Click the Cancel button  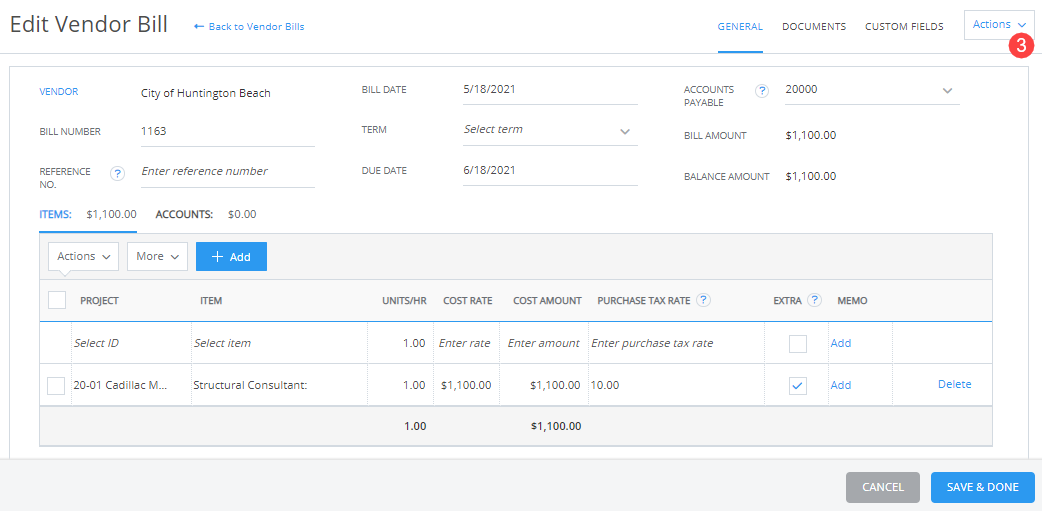[x=883, y=487]
